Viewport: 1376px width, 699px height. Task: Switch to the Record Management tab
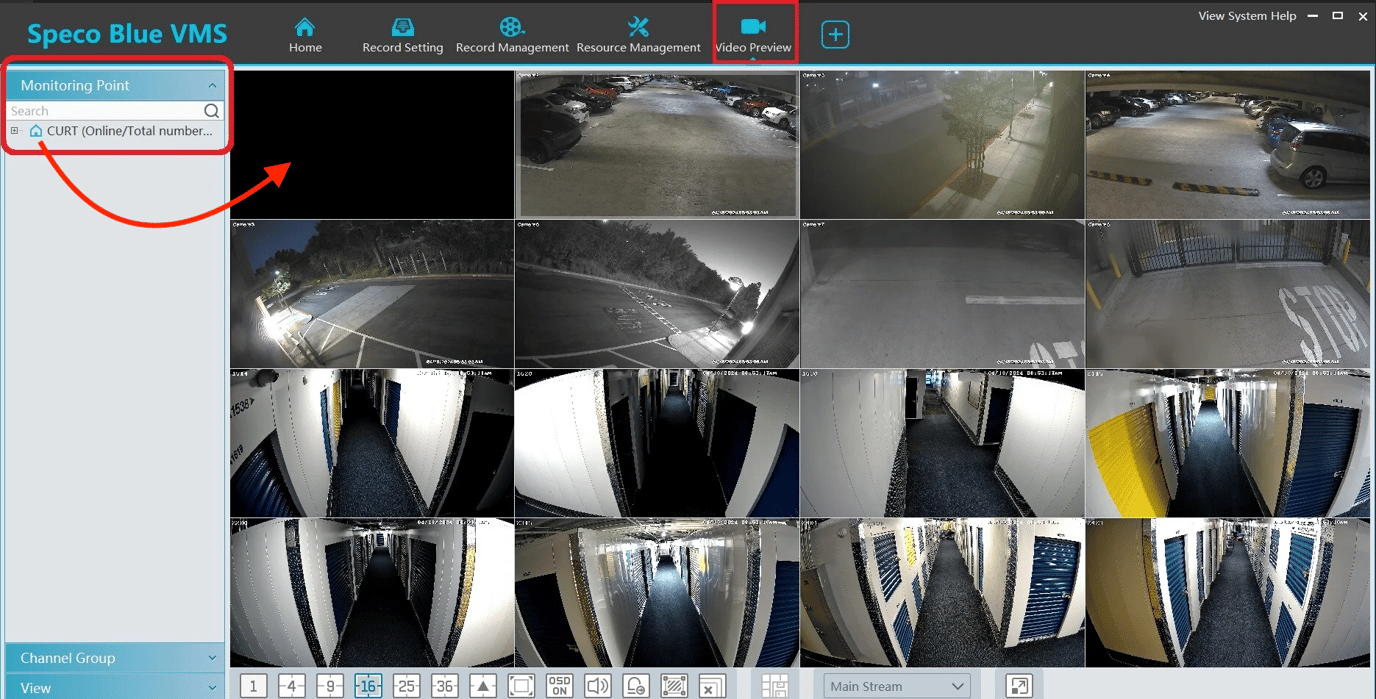coord(512,33)
